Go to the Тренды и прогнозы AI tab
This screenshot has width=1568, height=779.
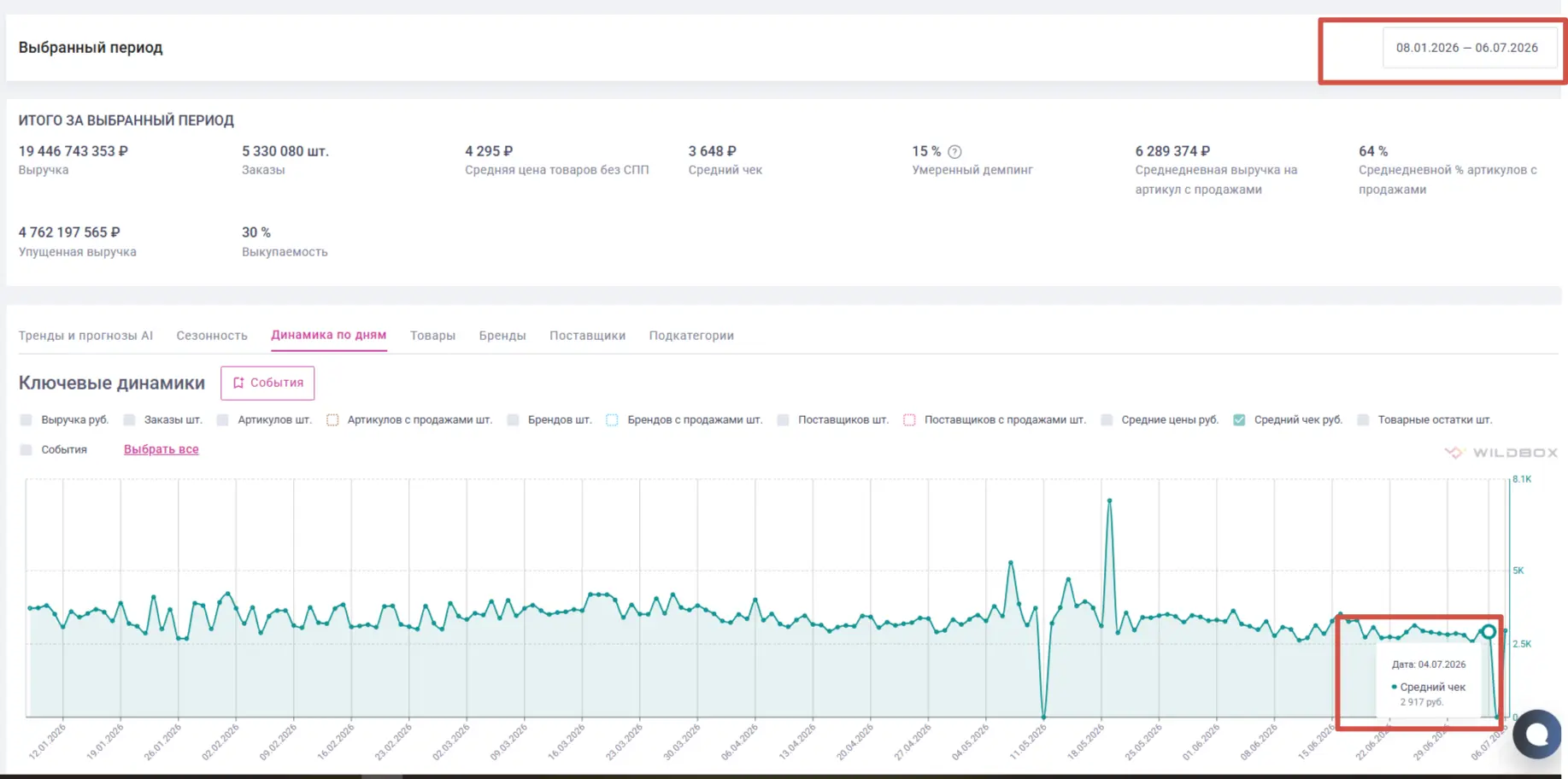point(85,336)
